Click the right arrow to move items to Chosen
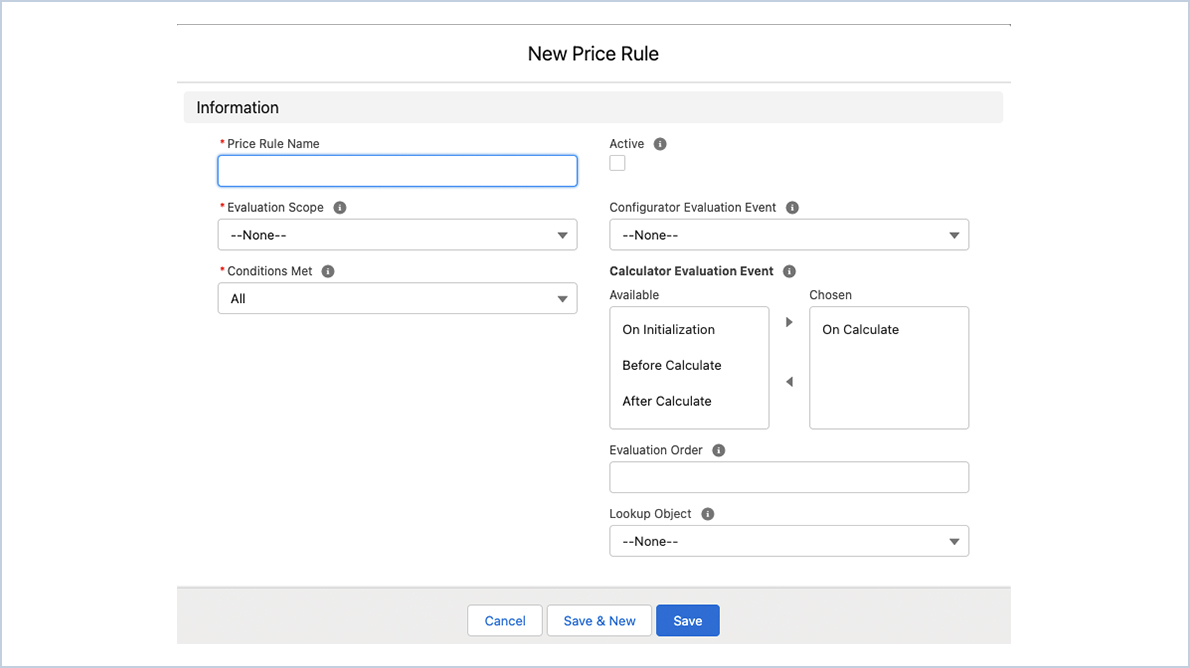The width and height of the screenshot is (1190, 668). tap(789, 321)
